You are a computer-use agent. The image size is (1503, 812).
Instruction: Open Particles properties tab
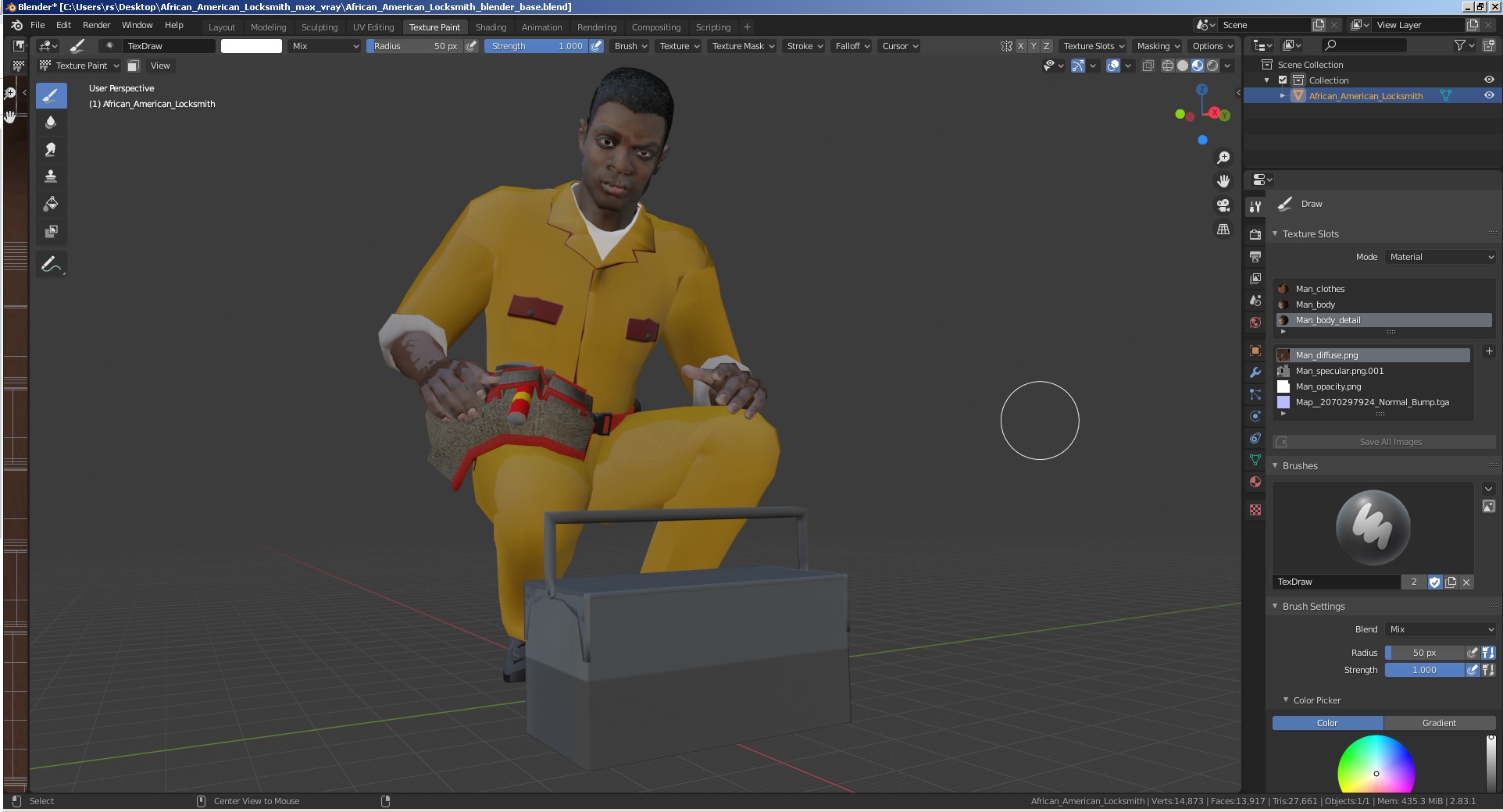(1255, 394)
